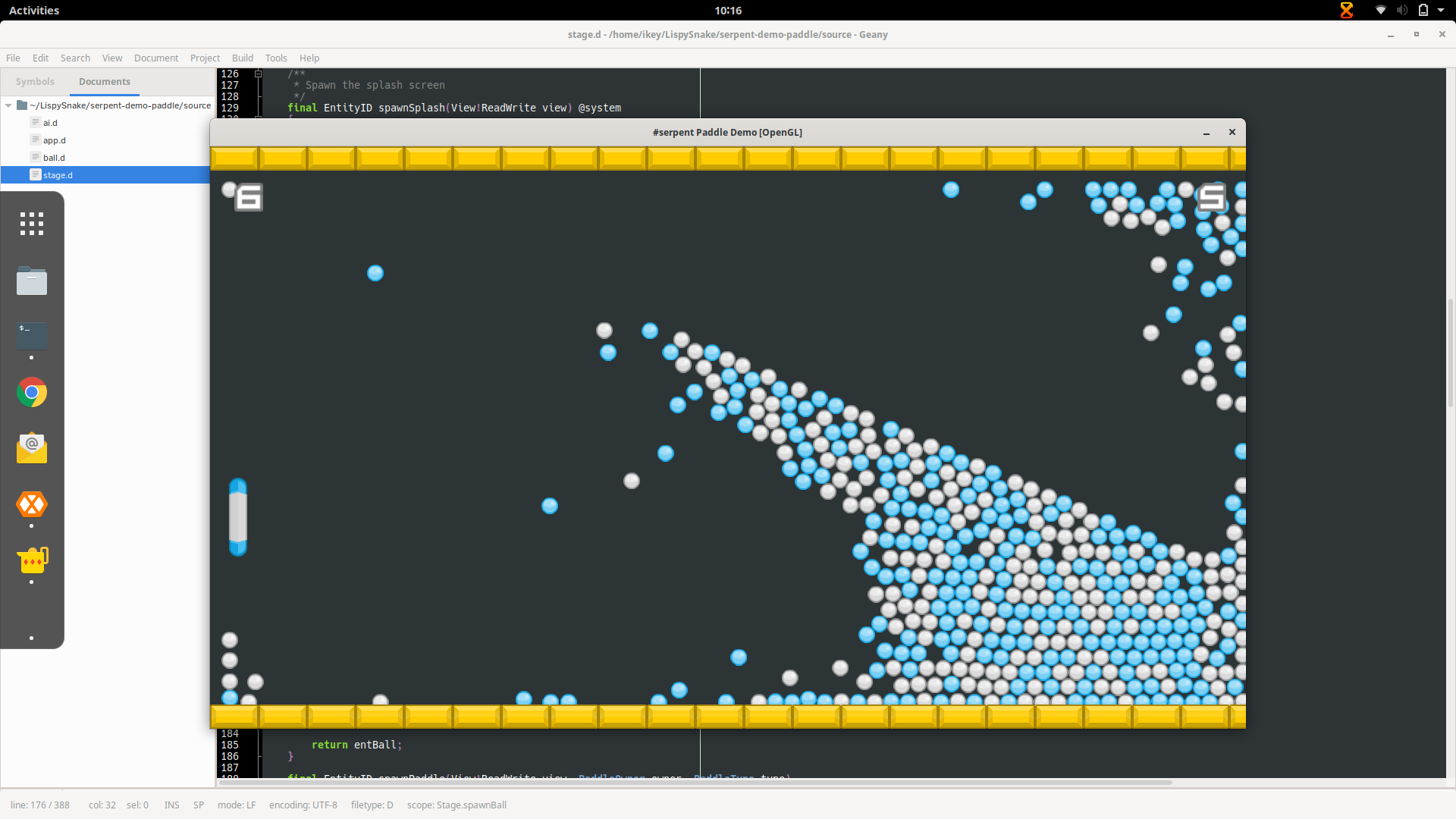The image size is (1456, 819).
Task: Open the Wi-Fi status indicator
Action: click(1381, 10)
